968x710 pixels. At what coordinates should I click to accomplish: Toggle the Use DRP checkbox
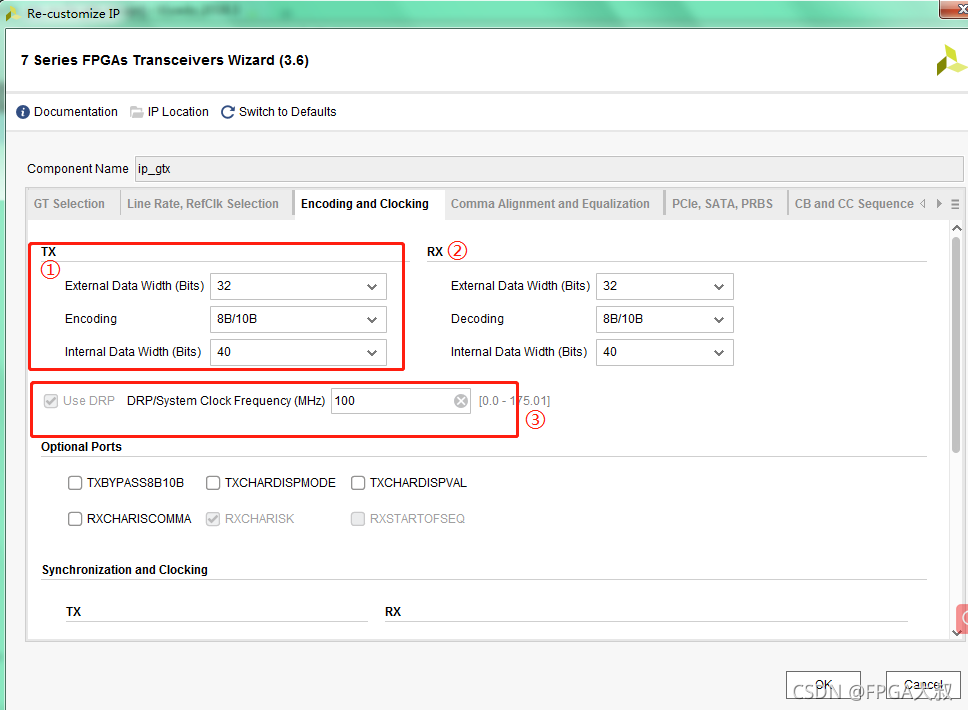(x=51, y=401)
